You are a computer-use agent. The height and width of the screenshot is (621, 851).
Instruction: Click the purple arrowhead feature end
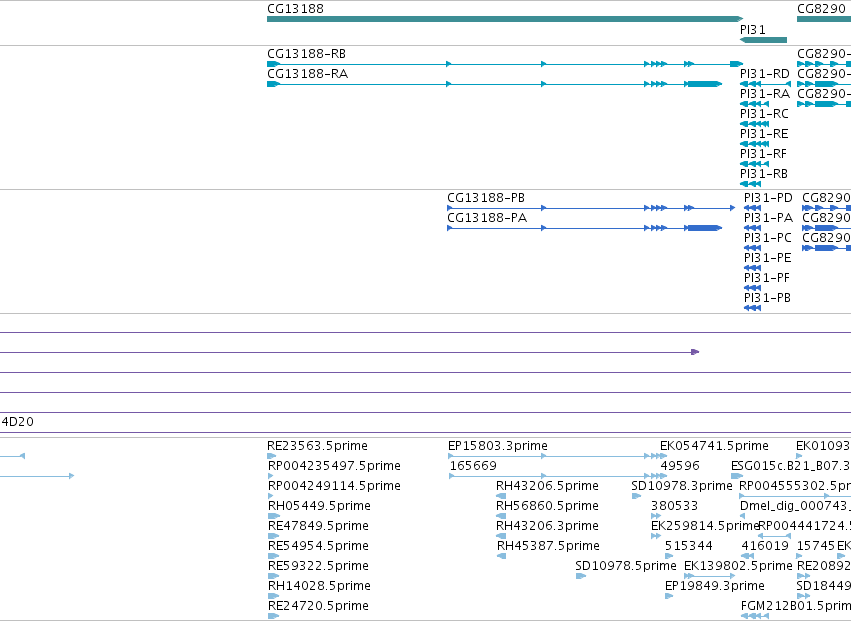click(x=695, y=352)
